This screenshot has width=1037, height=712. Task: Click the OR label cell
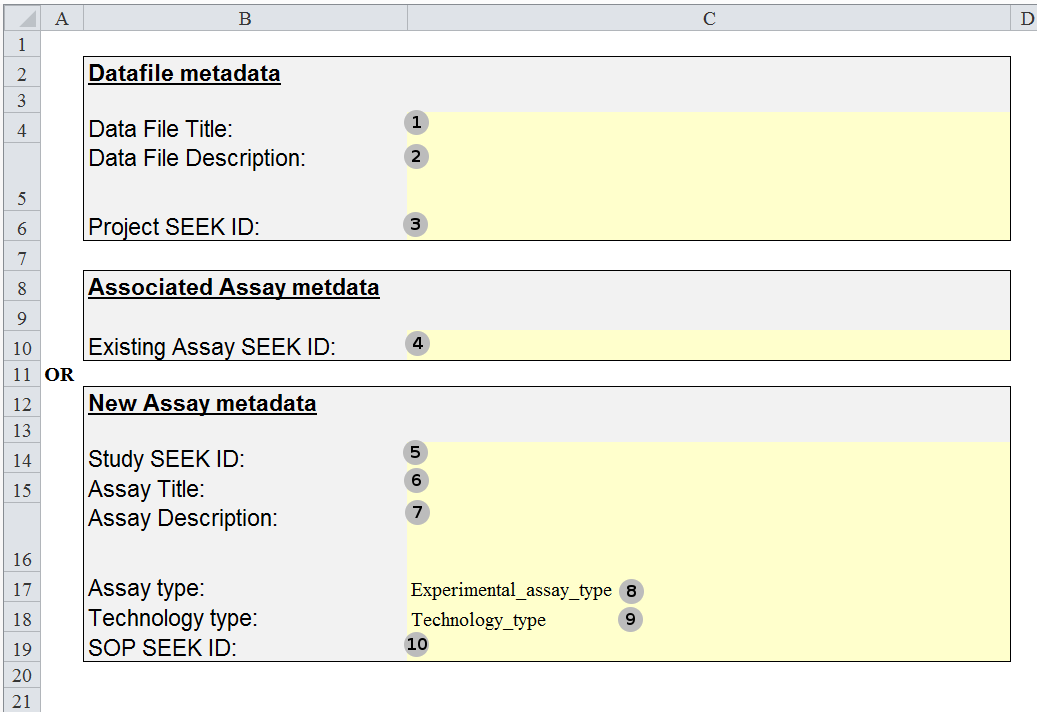pyautogui.click(x=60, y=374)
